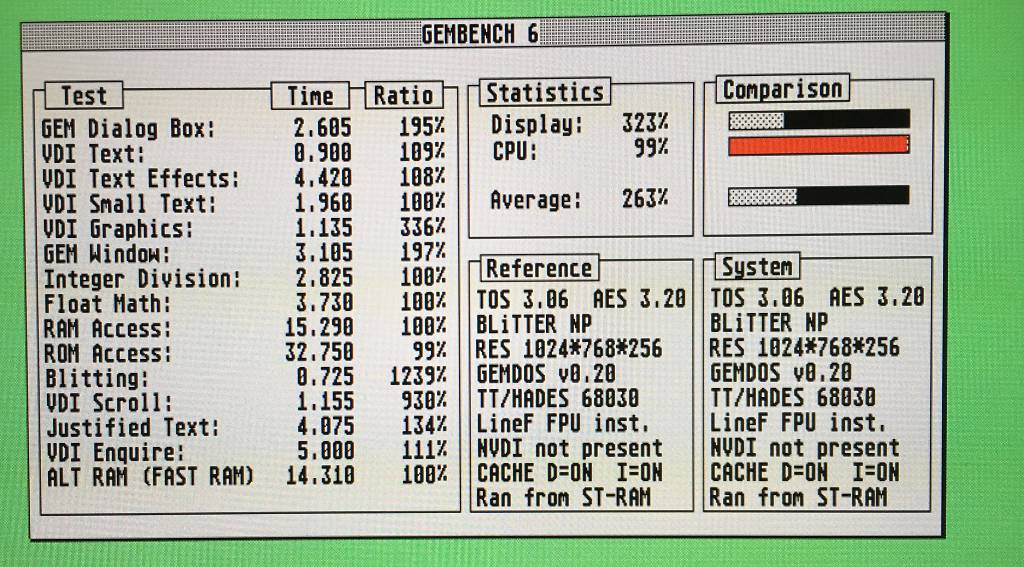Click the GEMBENCH 6 title bar
Viewport: 1024px width, 567px height.
[x=483, y=34]
